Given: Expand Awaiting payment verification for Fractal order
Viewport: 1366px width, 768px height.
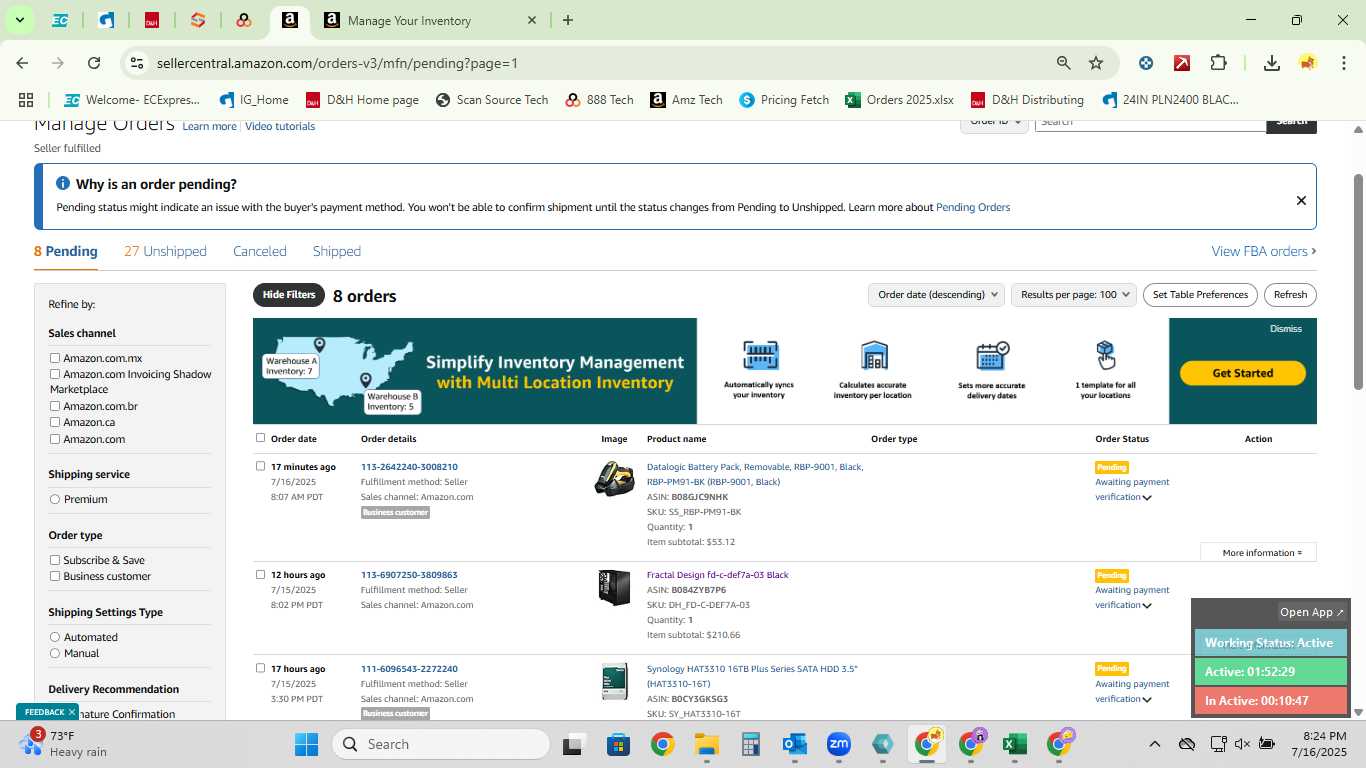Looking at the screenshot, I should pyautogui.click(x=1147, y=605).
